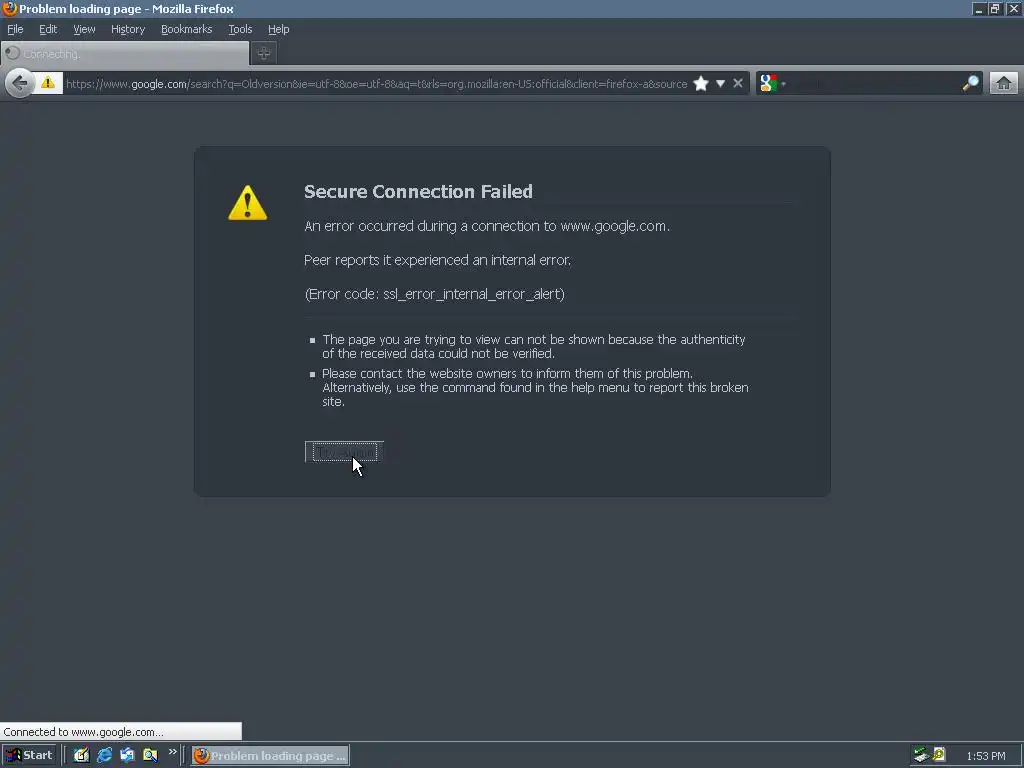Open the Bookmarks menu

click(187, 29)
